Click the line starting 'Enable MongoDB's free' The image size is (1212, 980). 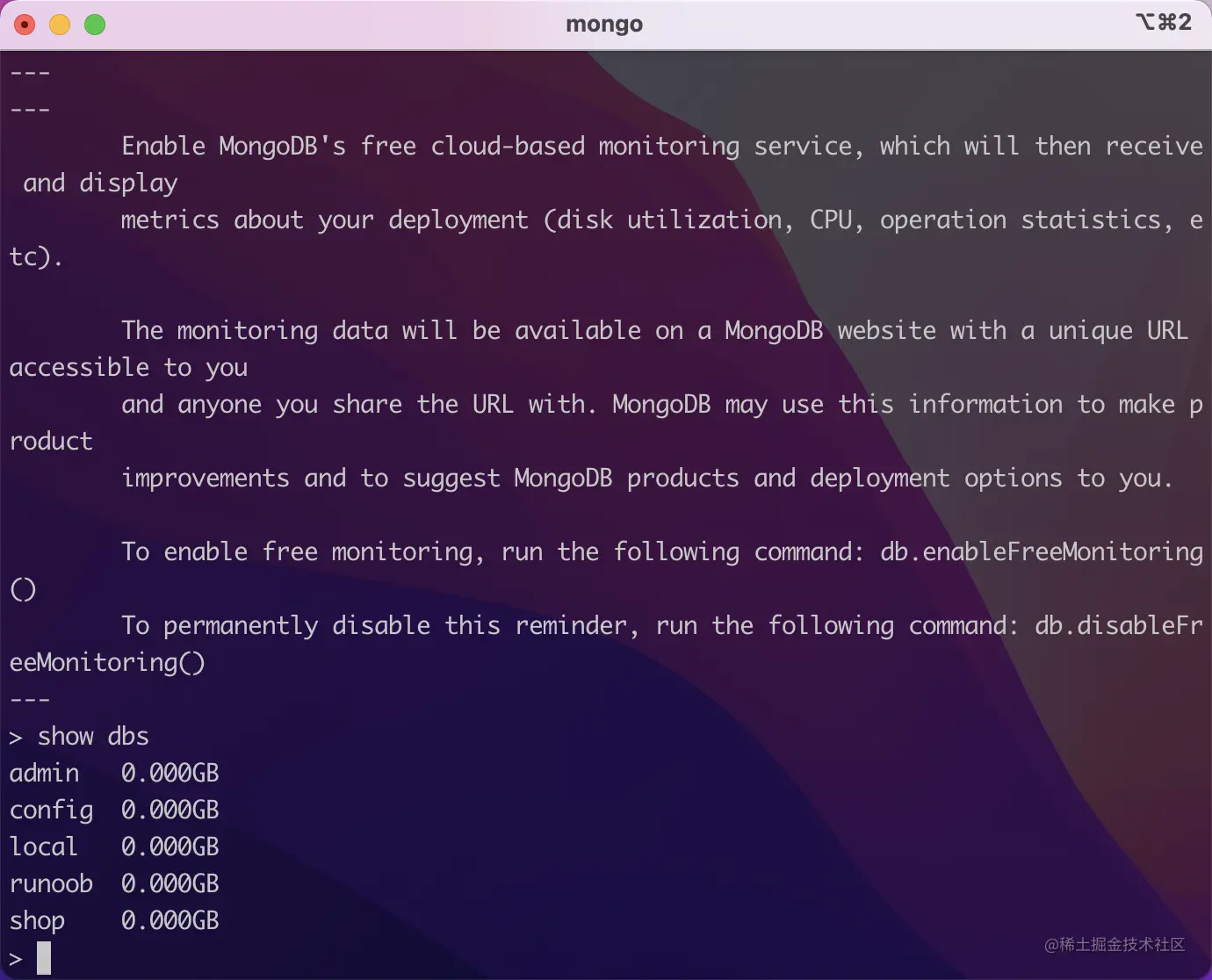(x=662, y=146)
